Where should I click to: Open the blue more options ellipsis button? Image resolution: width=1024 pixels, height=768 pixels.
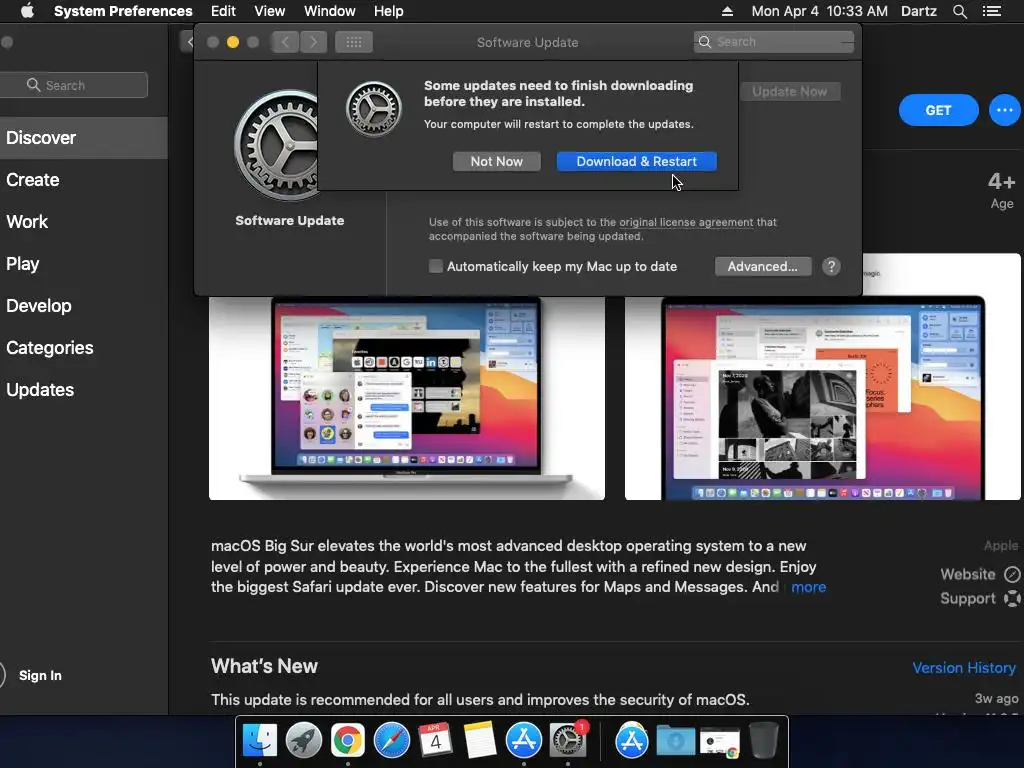1004,110
